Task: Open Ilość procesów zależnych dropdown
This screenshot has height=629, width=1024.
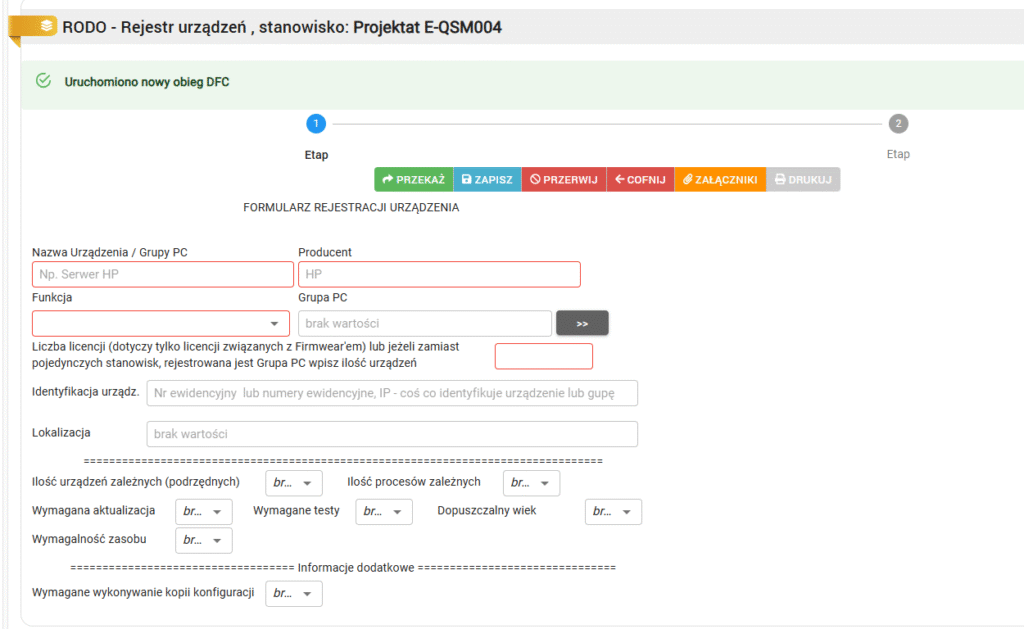Action: [x=531, y=483]
